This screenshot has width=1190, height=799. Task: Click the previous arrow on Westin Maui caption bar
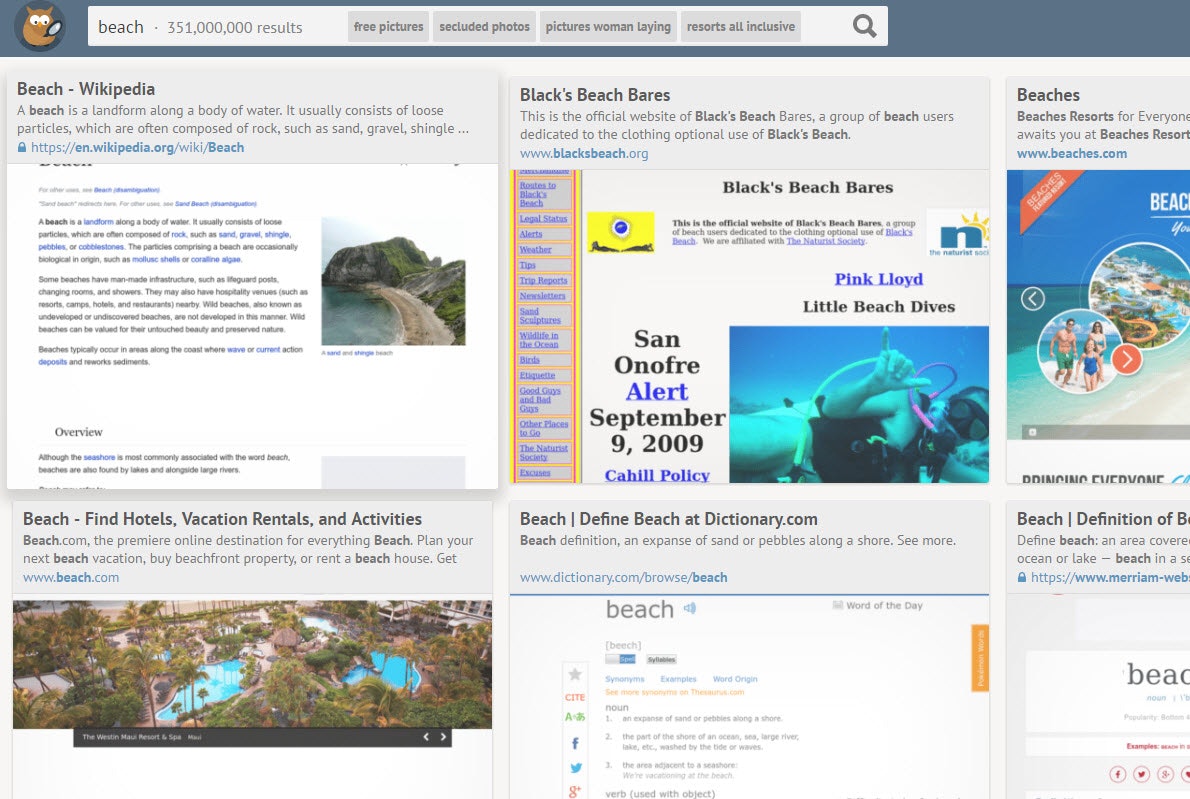click(426, 737)
